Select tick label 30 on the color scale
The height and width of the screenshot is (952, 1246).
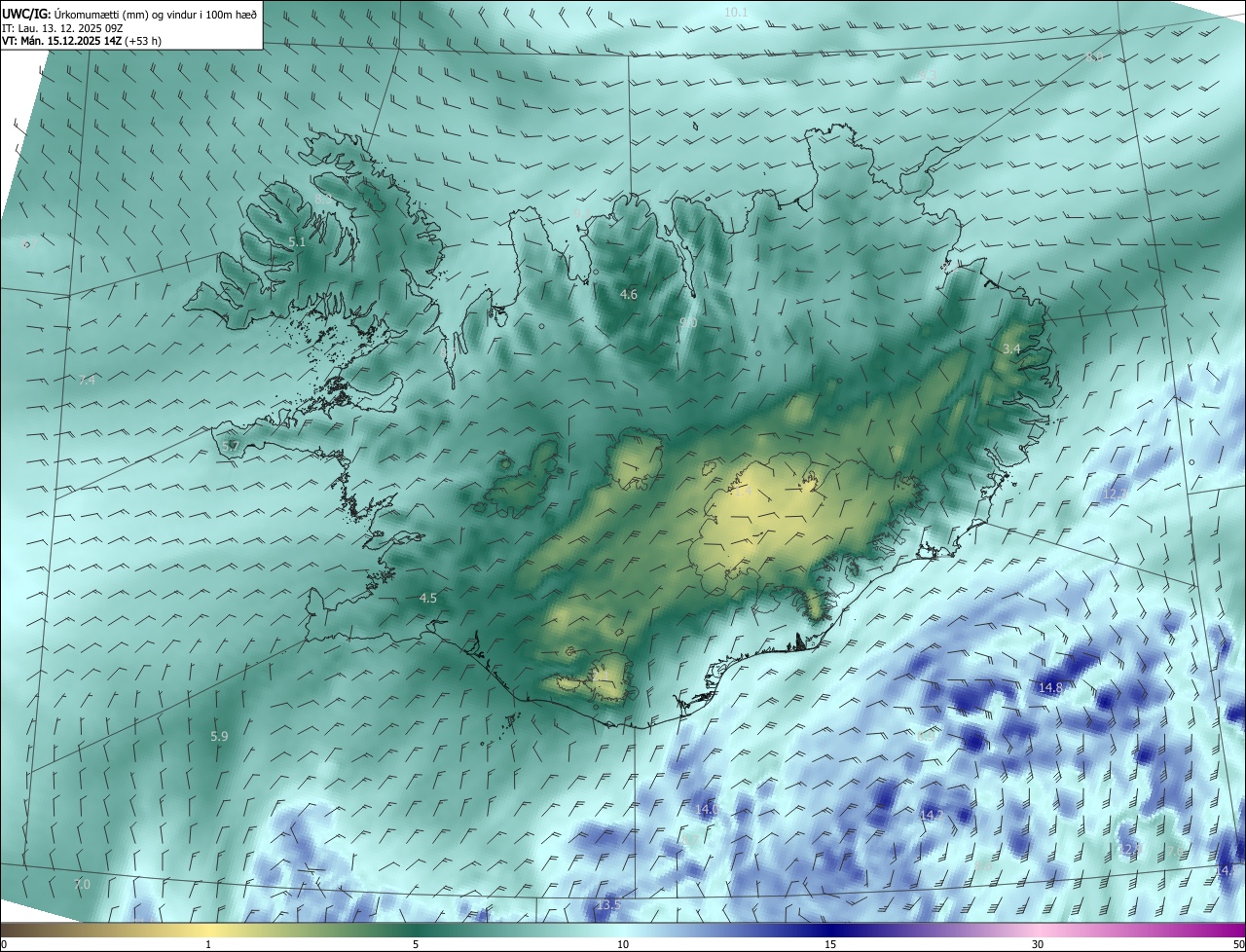(x=1038, y=944)
